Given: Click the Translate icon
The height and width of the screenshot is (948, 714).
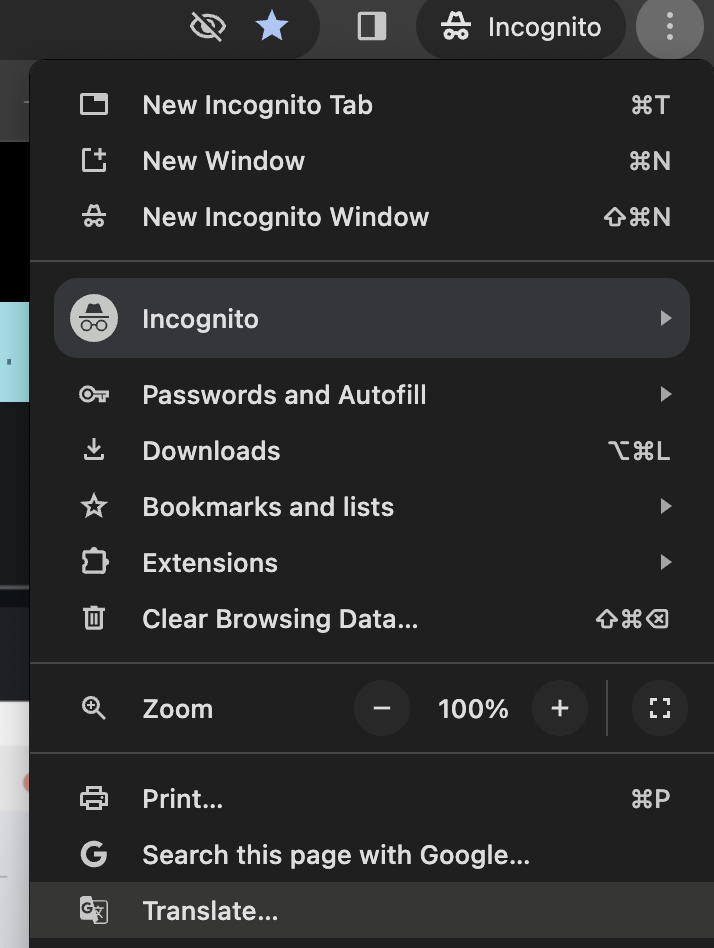Looking at the screenshot, I should [94, 911].
